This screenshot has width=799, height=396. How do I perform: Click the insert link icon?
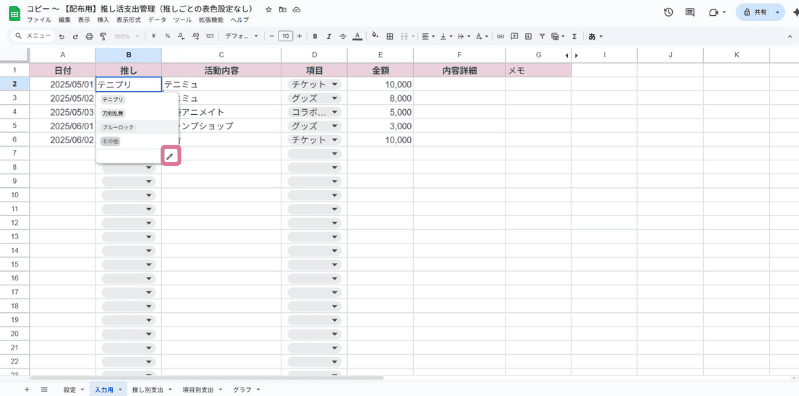coord(500,36)
